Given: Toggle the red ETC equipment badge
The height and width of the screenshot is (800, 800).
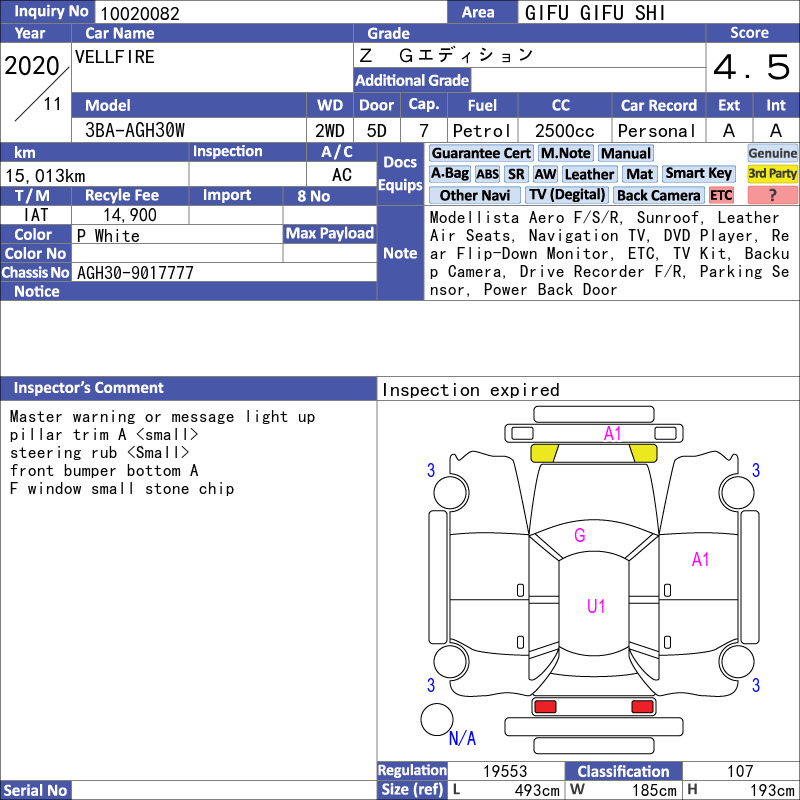Looking at the screenshot, I should pos(721,195).
